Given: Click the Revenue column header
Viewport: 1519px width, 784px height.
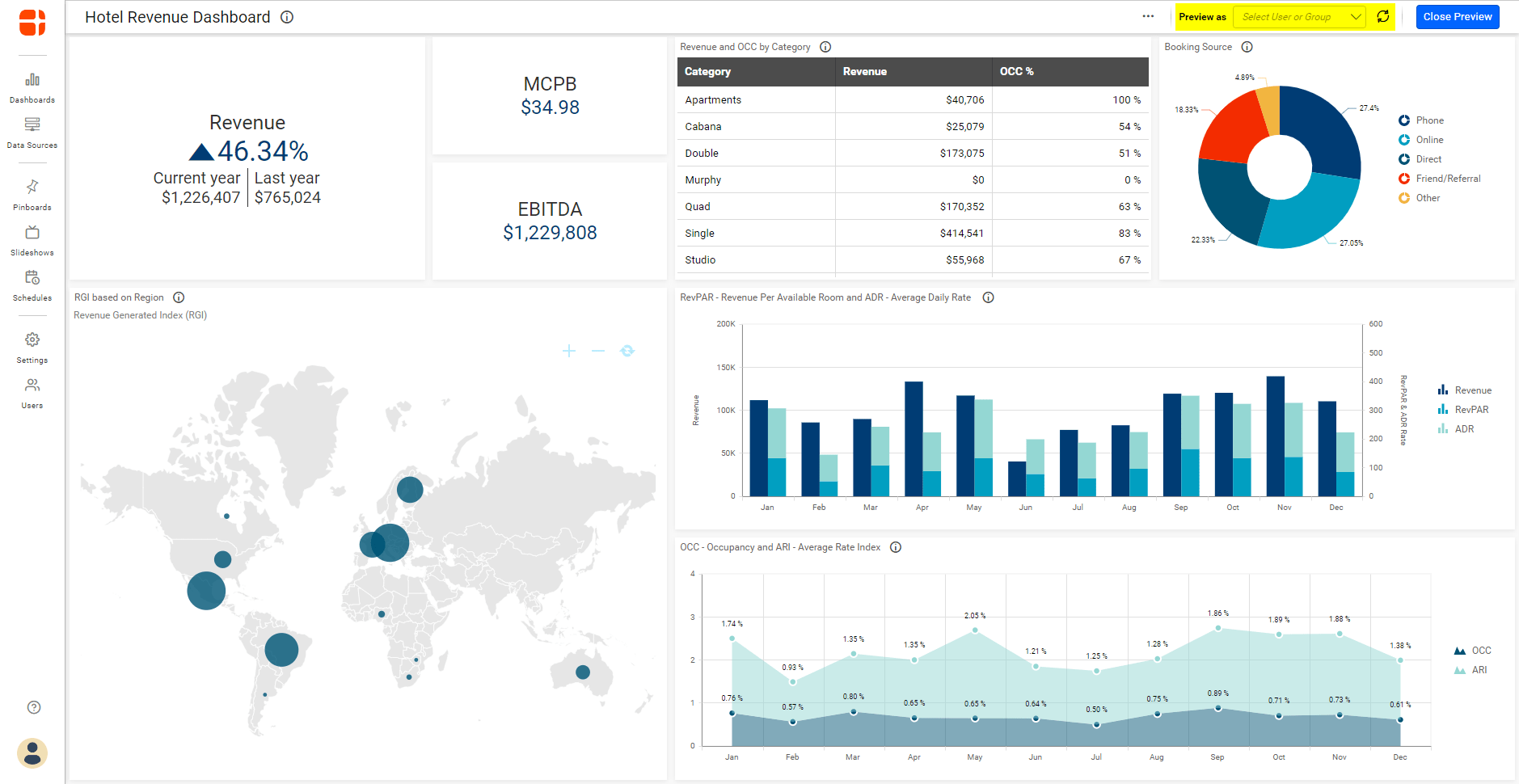Looking at the screenshot, I should [865, 72].
